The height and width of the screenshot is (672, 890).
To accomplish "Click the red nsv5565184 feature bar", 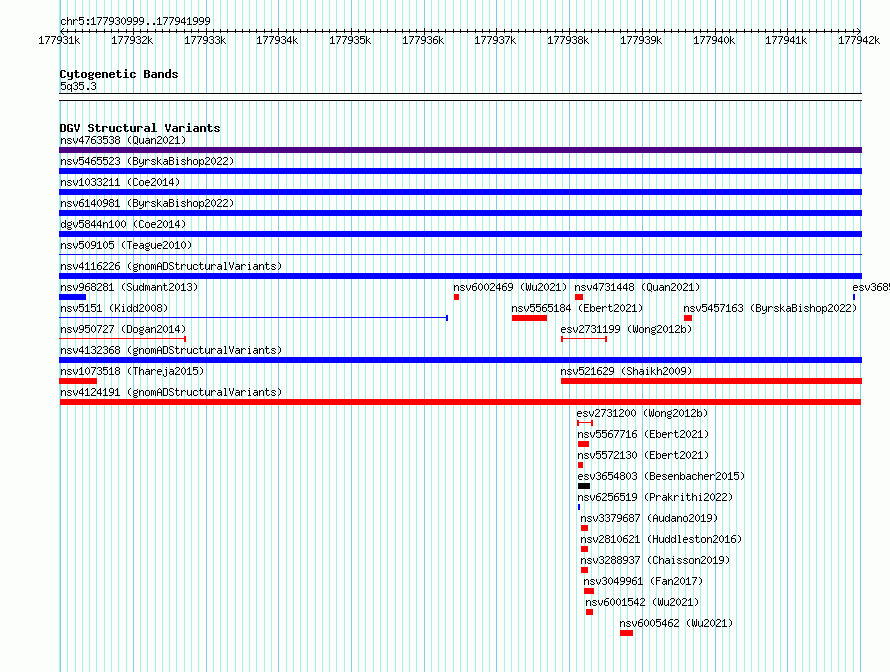I will (529, 318).
